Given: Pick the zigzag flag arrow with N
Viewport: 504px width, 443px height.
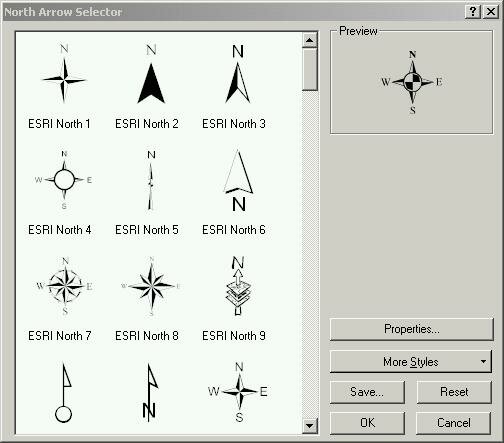Looking at the screenshot, I should 150,393.
